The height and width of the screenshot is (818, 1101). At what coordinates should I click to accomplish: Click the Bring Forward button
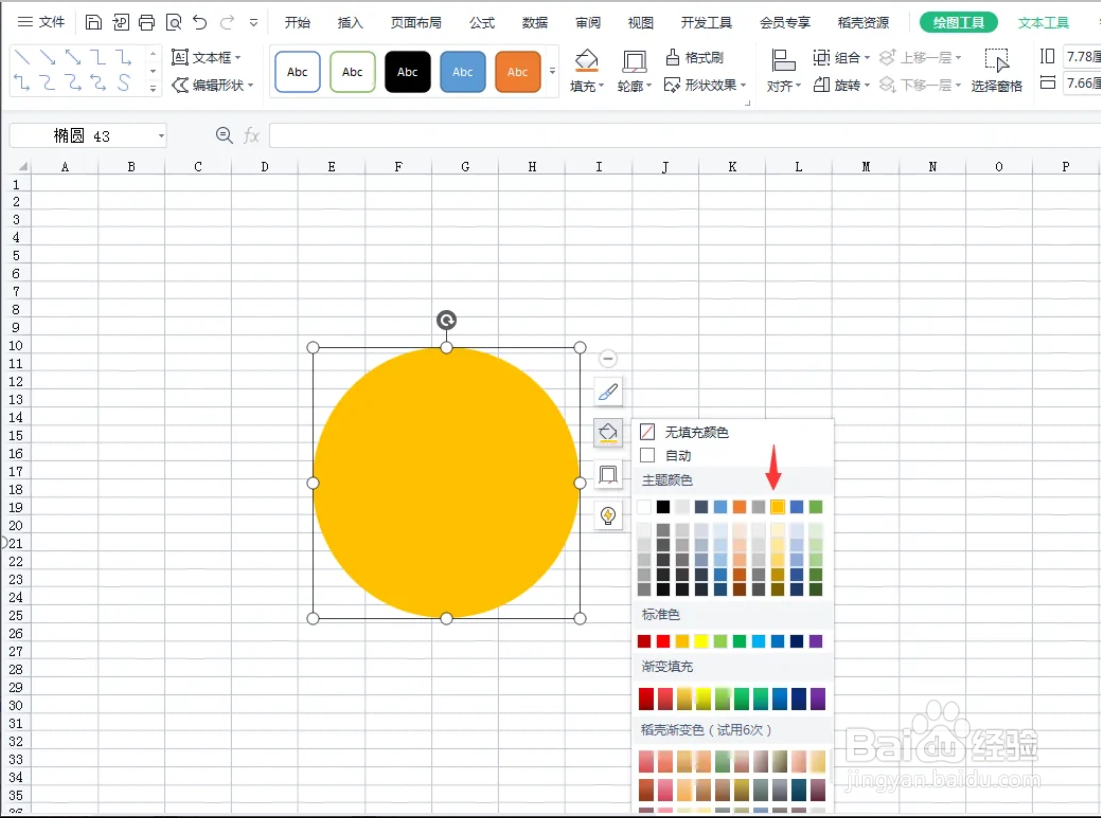(x=920, y=57)
